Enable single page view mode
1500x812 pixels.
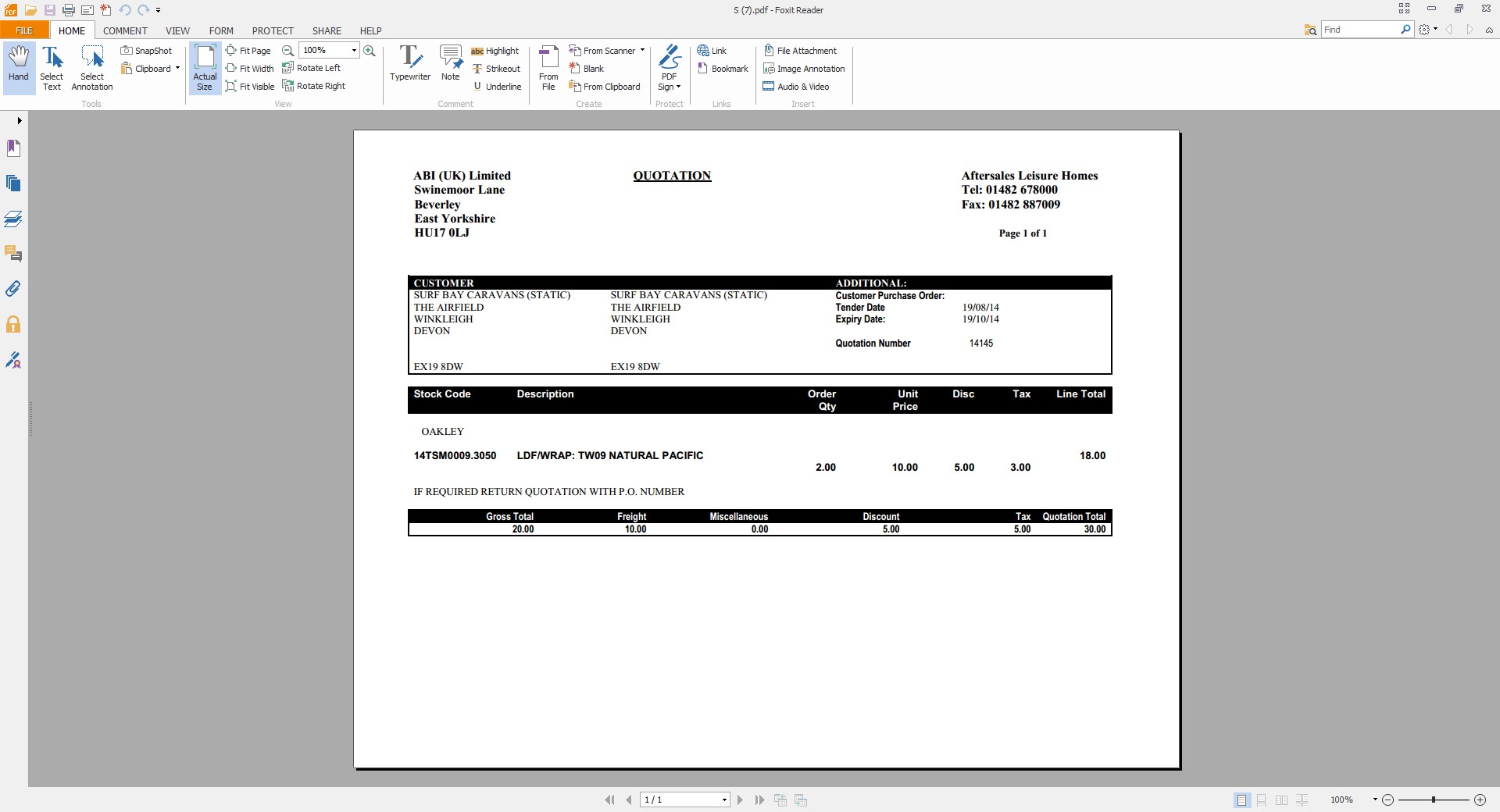pyautogui.click(x=1241, y=800)
